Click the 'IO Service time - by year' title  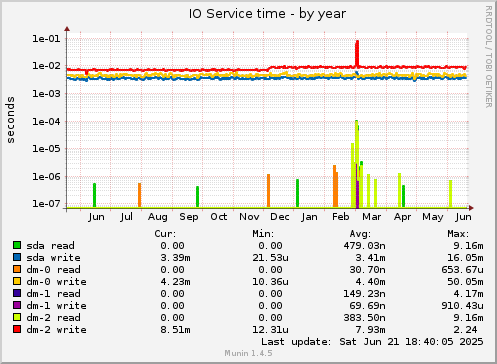tap(267, 14)
